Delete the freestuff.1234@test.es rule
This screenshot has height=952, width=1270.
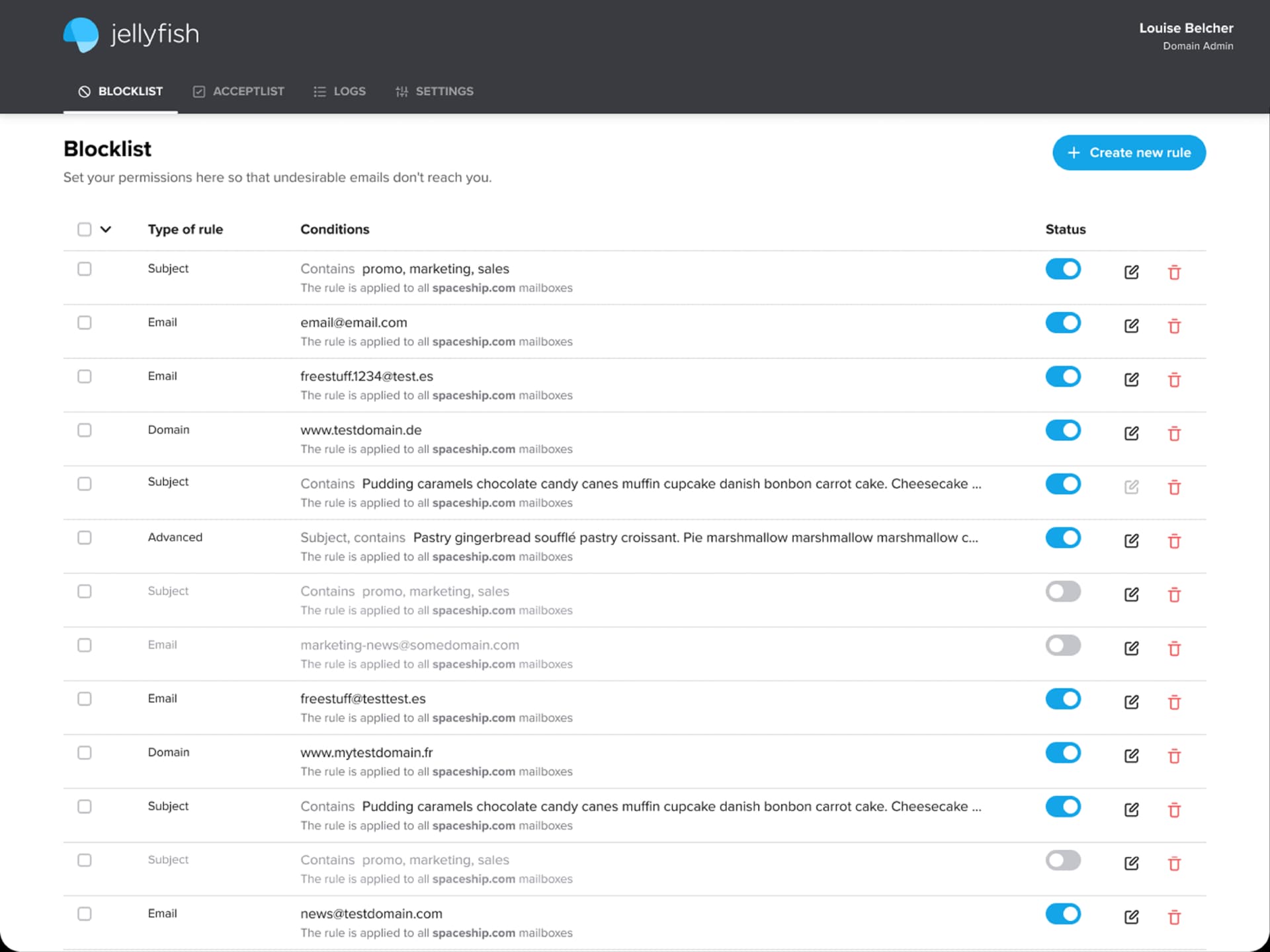pyautogui.click(x=1175, y=379)
